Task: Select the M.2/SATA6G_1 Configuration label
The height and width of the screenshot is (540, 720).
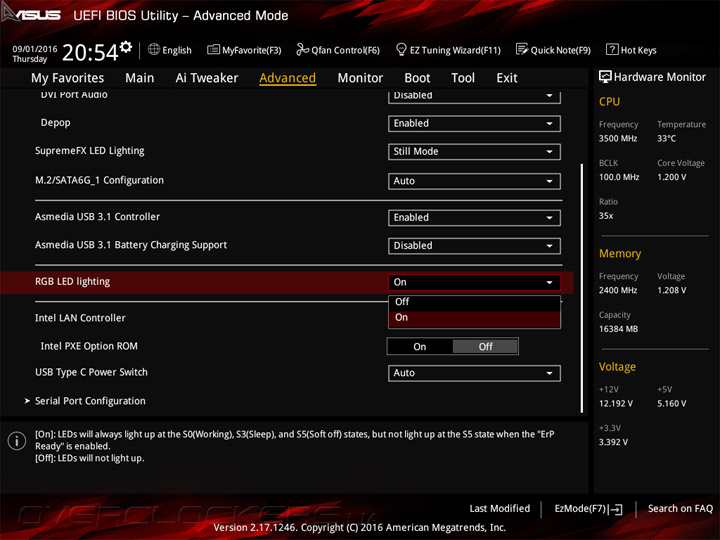Action: click(99, 180)
